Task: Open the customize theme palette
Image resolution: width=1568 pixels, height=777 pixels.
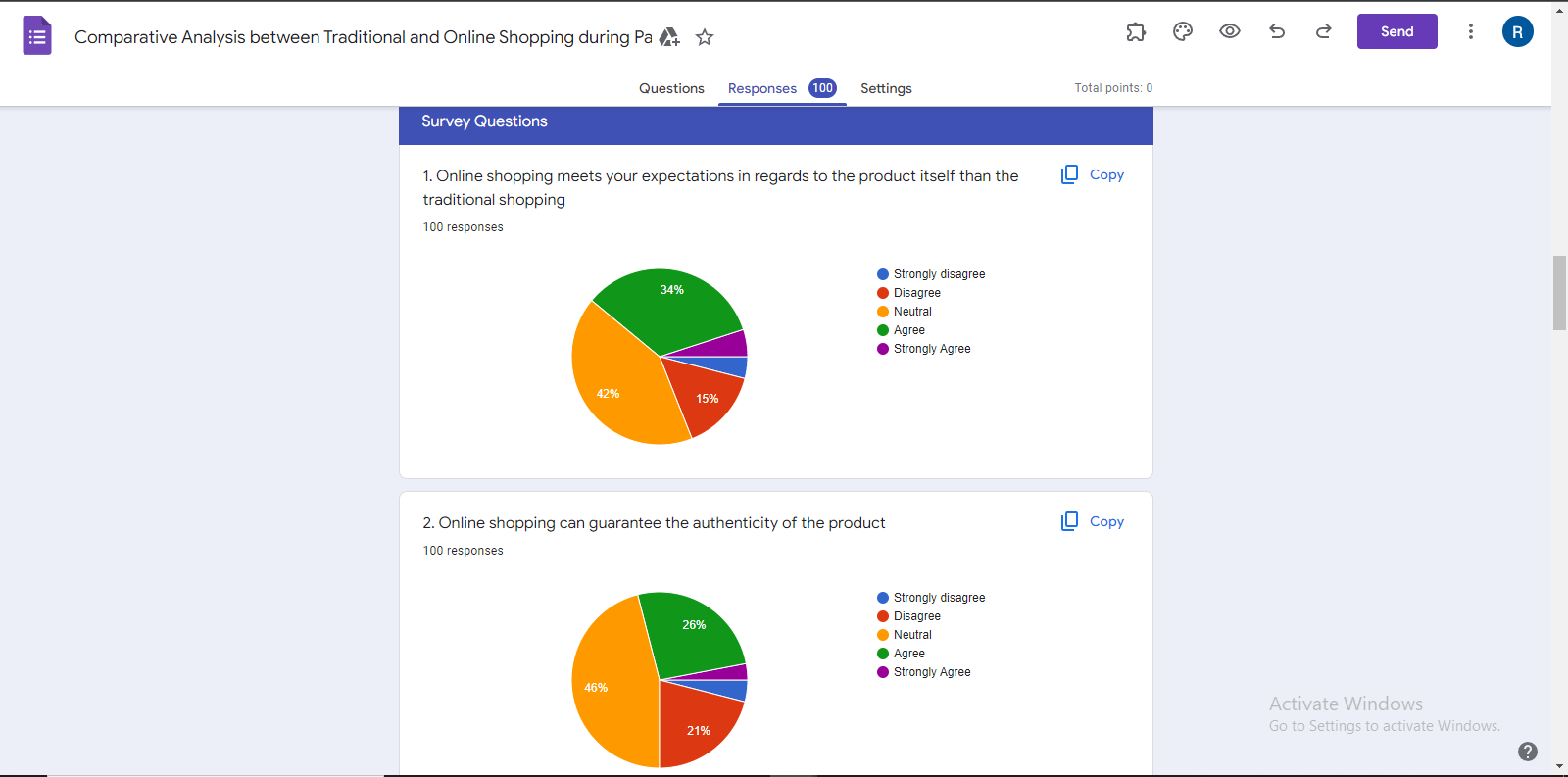Action: point(1183,31)
